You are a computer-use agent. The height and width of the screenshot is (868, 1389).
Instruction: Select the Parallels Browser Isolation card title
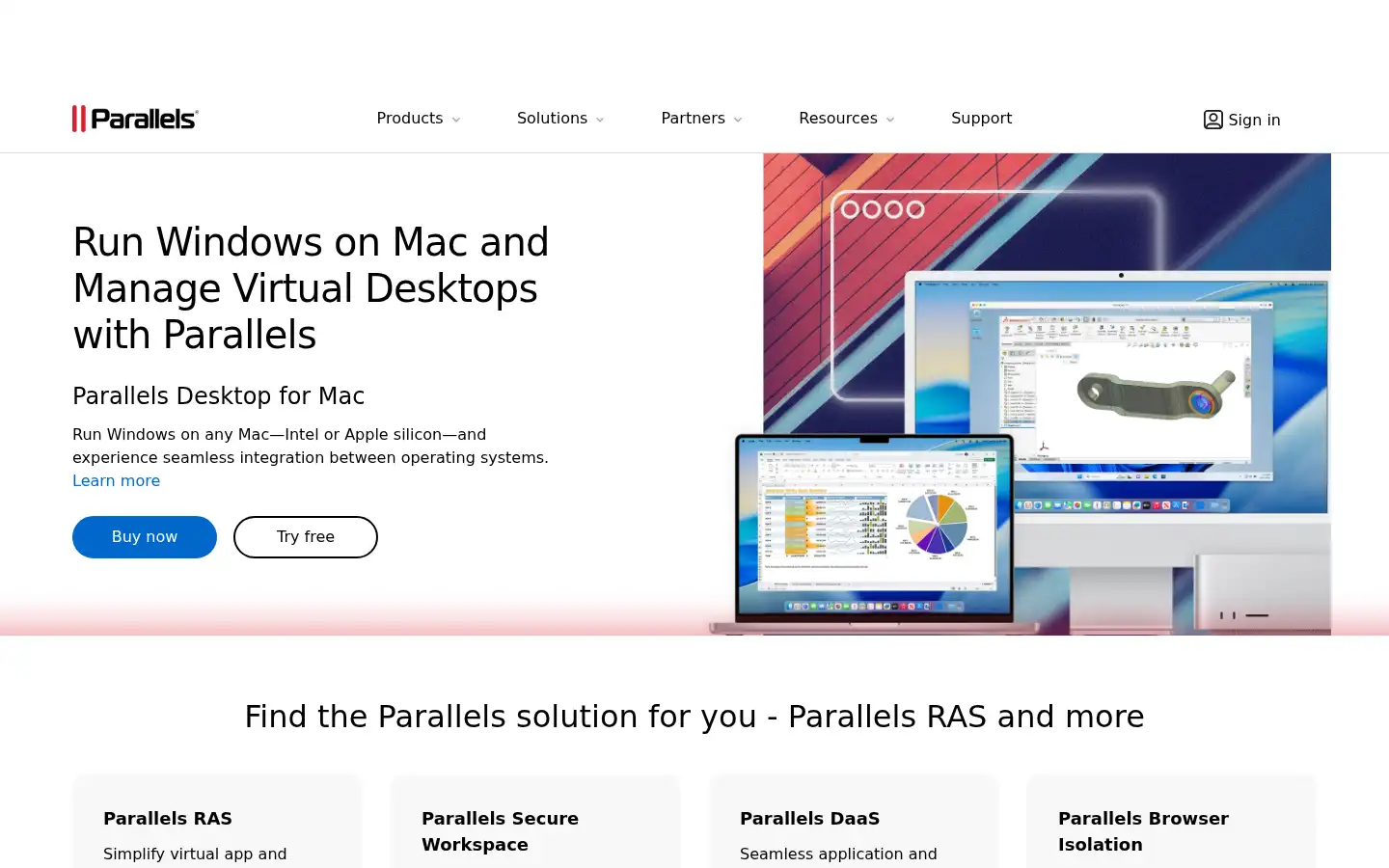pos(1143,831)
